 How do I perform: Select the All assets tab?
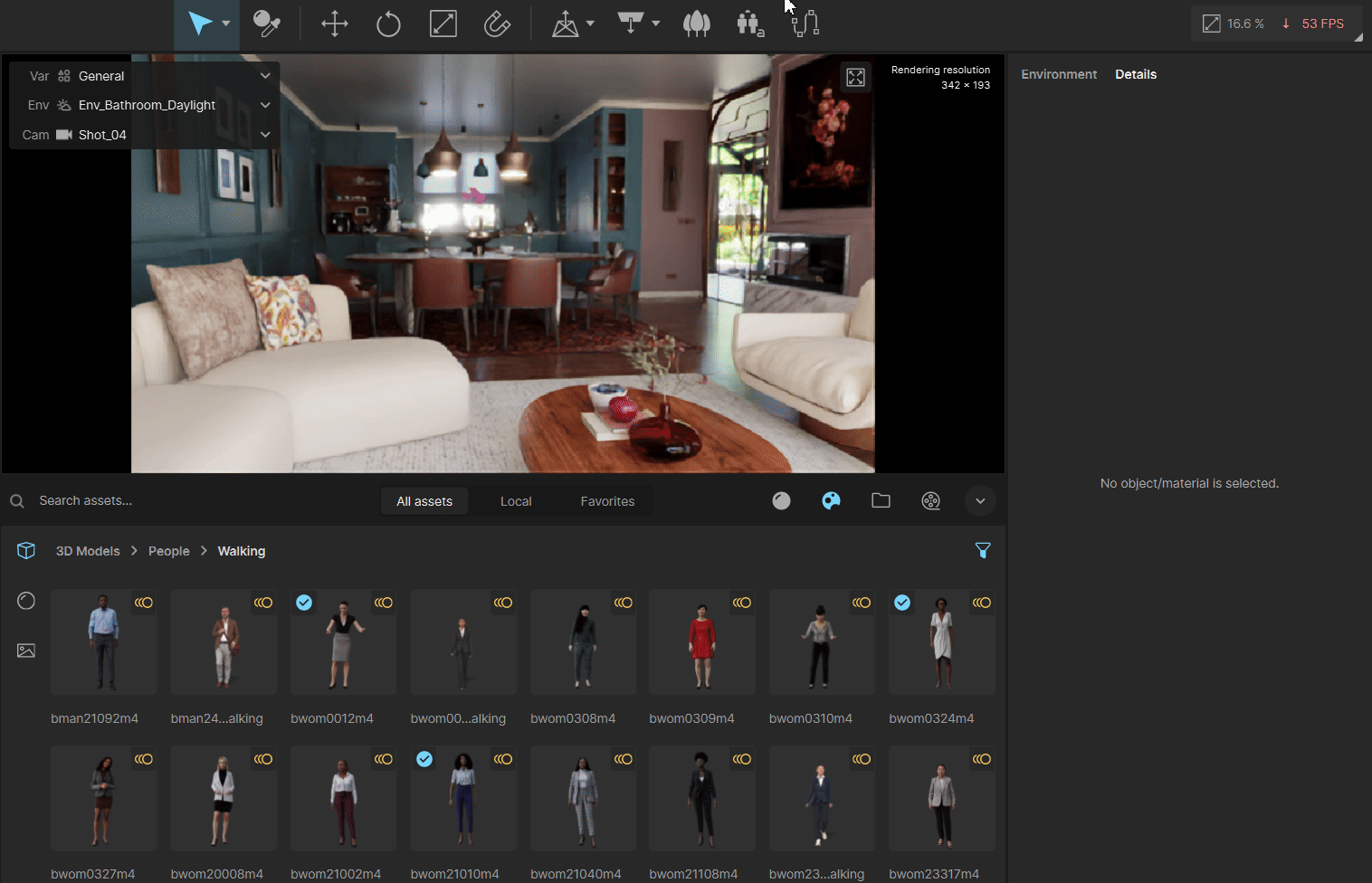click(x=424, y=501)
